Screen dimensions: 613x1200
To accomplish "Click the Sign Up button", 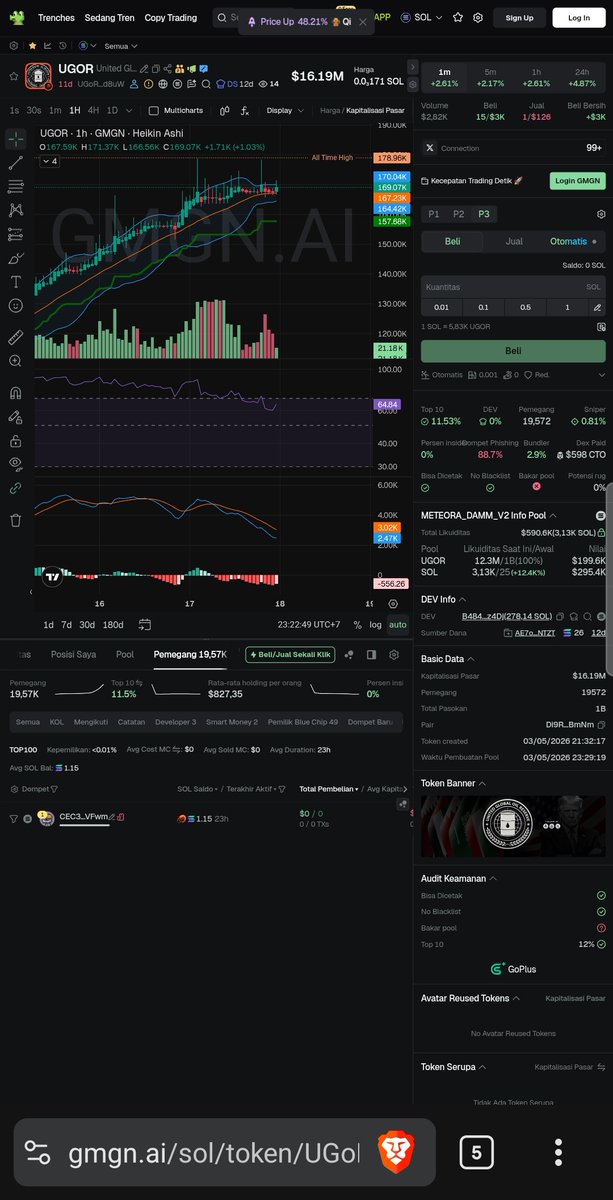I will (520, 17).
